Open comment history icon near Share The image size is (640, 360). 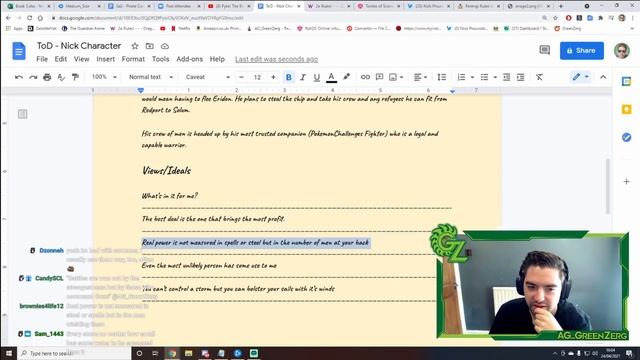[544, 50]
